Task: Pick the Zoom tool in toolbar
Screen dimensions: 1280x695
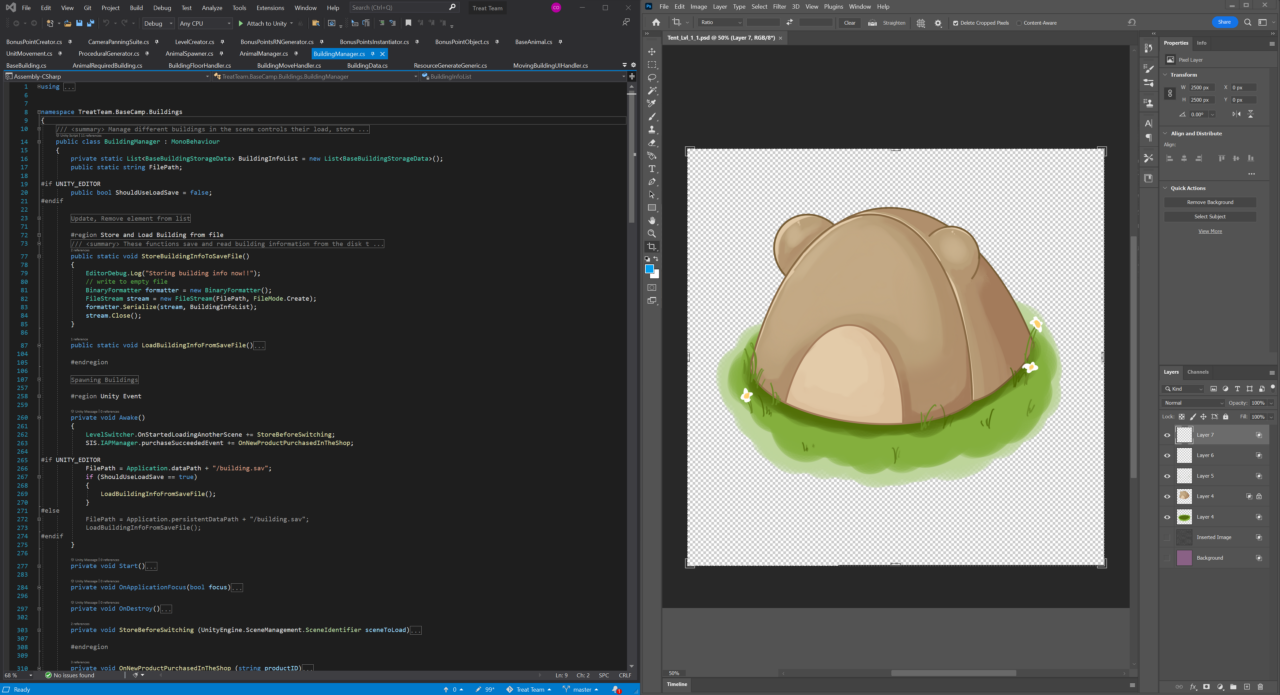Action: point(652,233)
